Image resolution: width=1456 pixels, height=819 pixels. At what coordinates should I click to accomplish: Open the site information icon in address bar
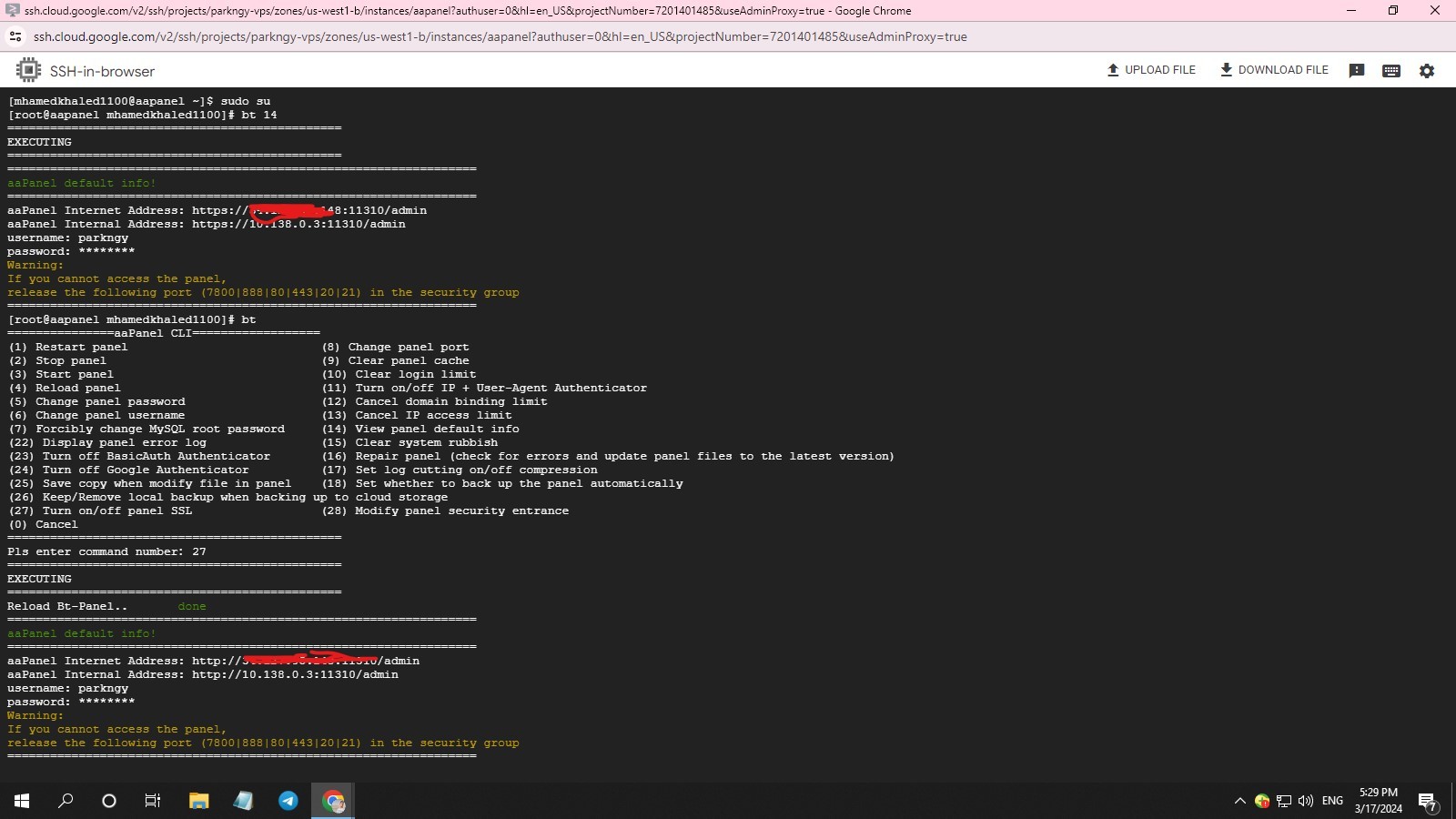click(x=15, y=37)
